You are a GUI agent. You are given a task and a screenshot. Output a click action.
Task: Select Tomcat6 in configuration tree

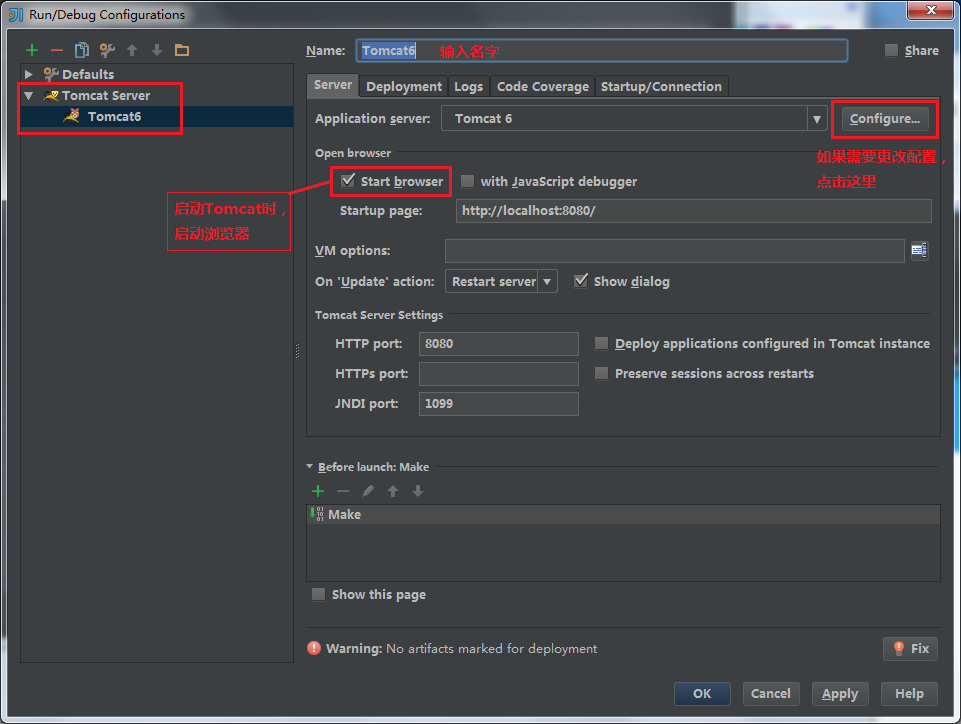(x=157, y=116)
